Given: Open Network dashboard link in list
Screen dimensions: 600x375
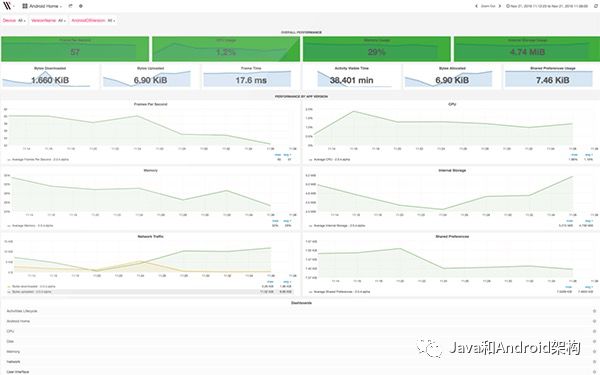Looking at the screenshot, I should [x=13, y=362].
